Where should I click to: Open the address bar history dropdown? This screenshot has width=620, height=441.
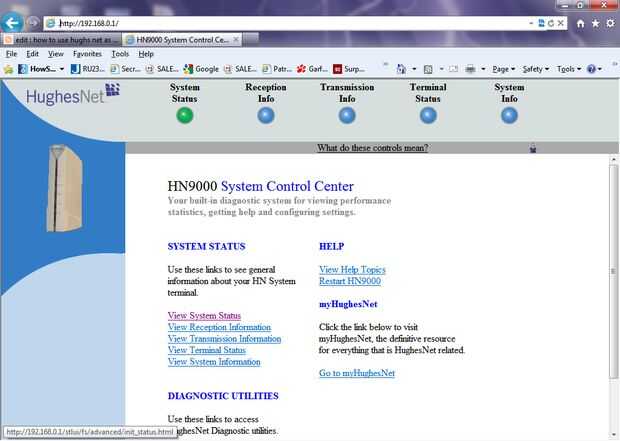coord(531,23)
